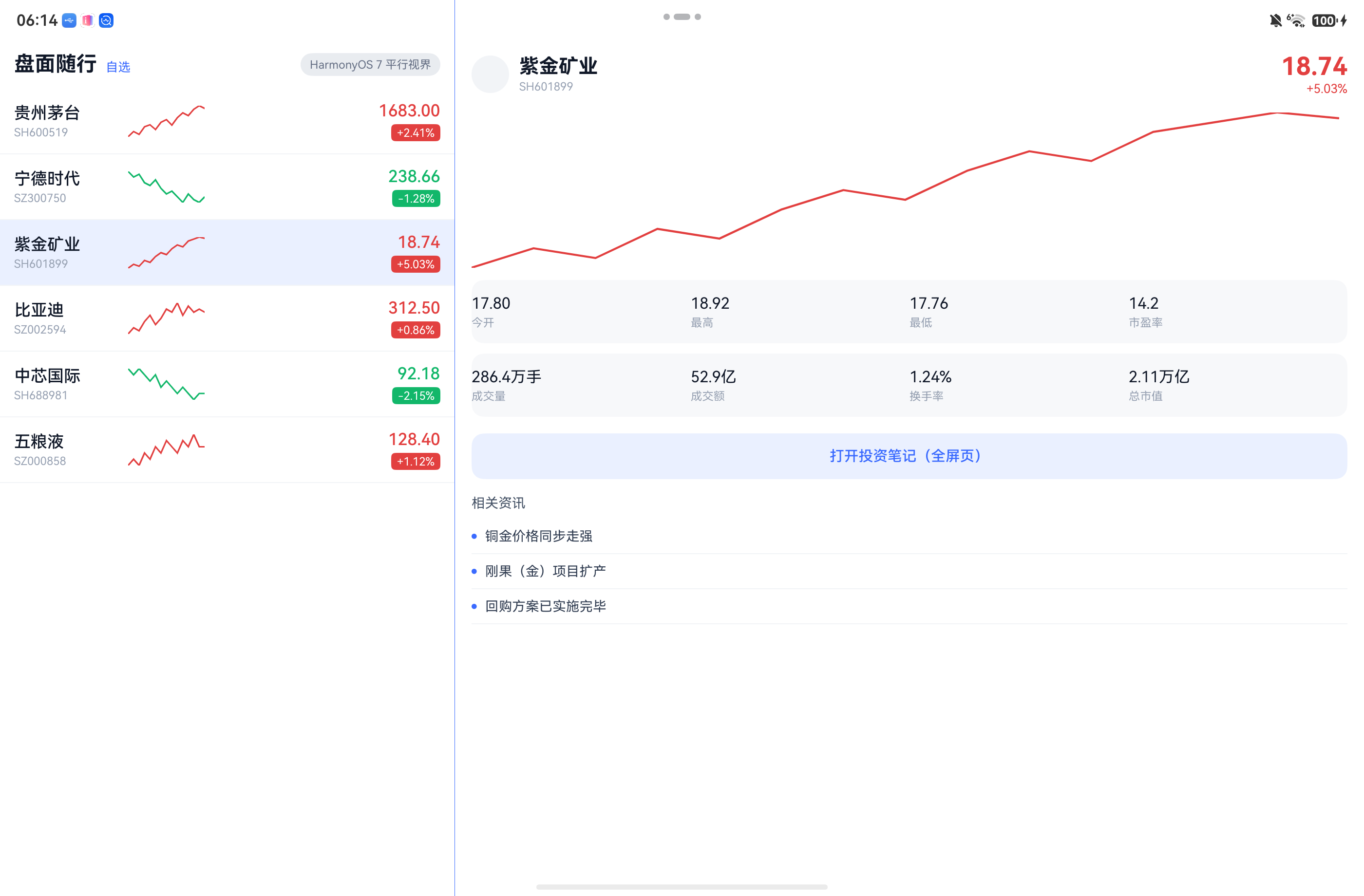Tap the blue round-arrows status bar icon

coord(106,20)
